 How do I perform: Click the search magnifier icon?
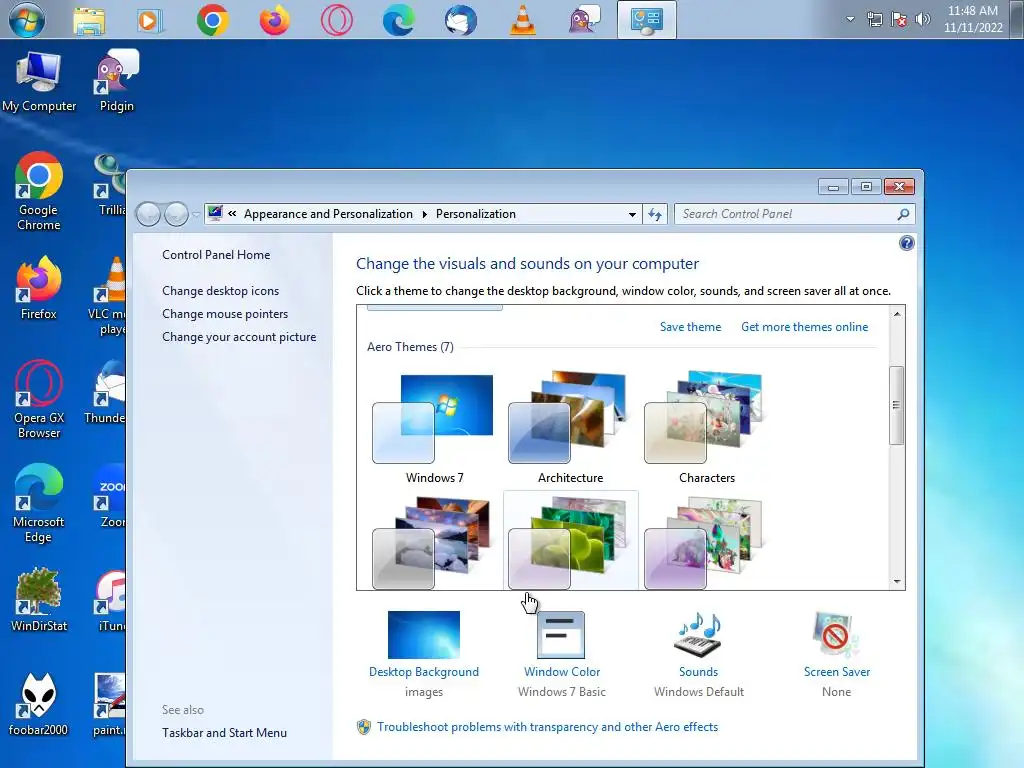903,214
